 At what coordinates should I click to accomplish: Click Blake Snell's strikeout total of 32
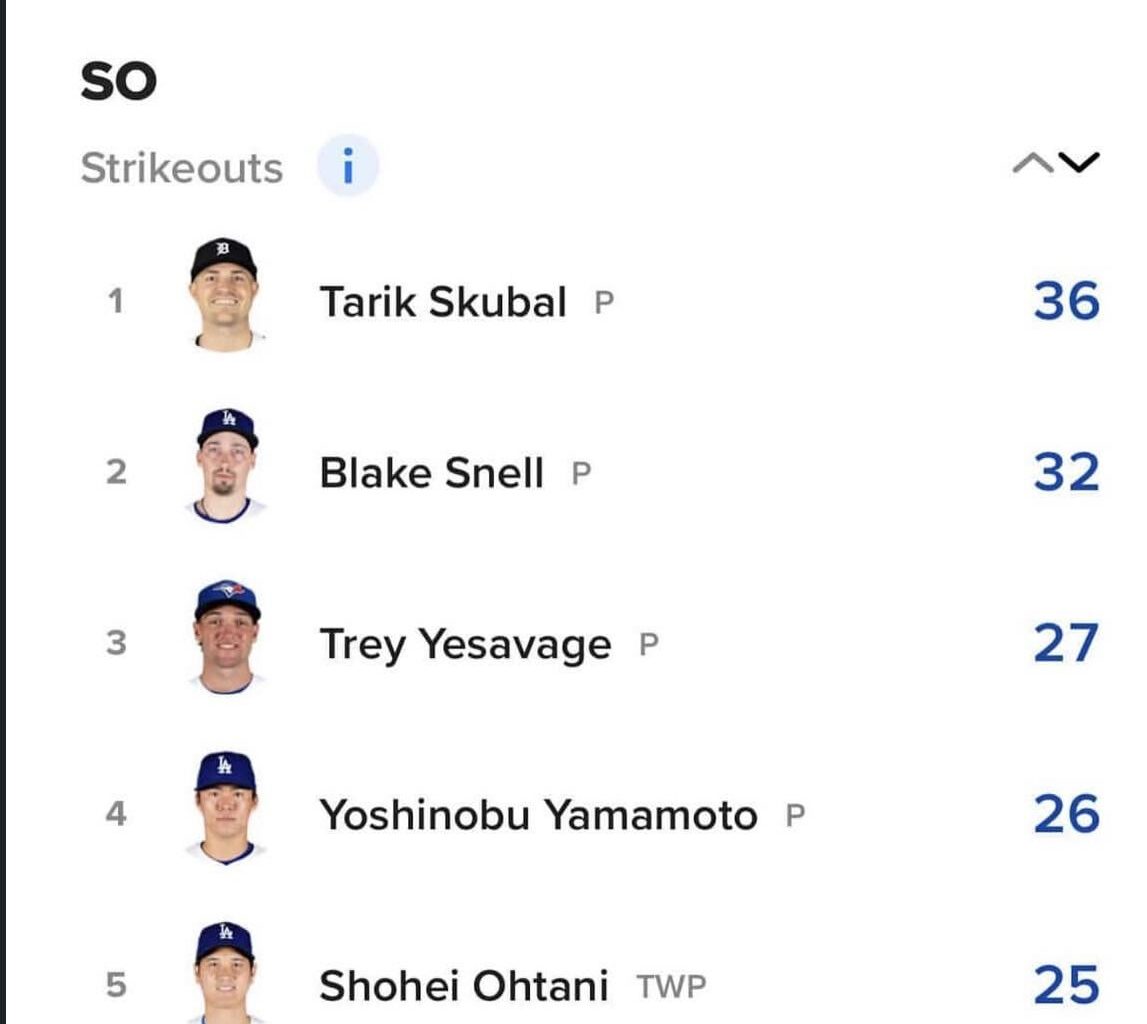click(x=1068, y=469)
